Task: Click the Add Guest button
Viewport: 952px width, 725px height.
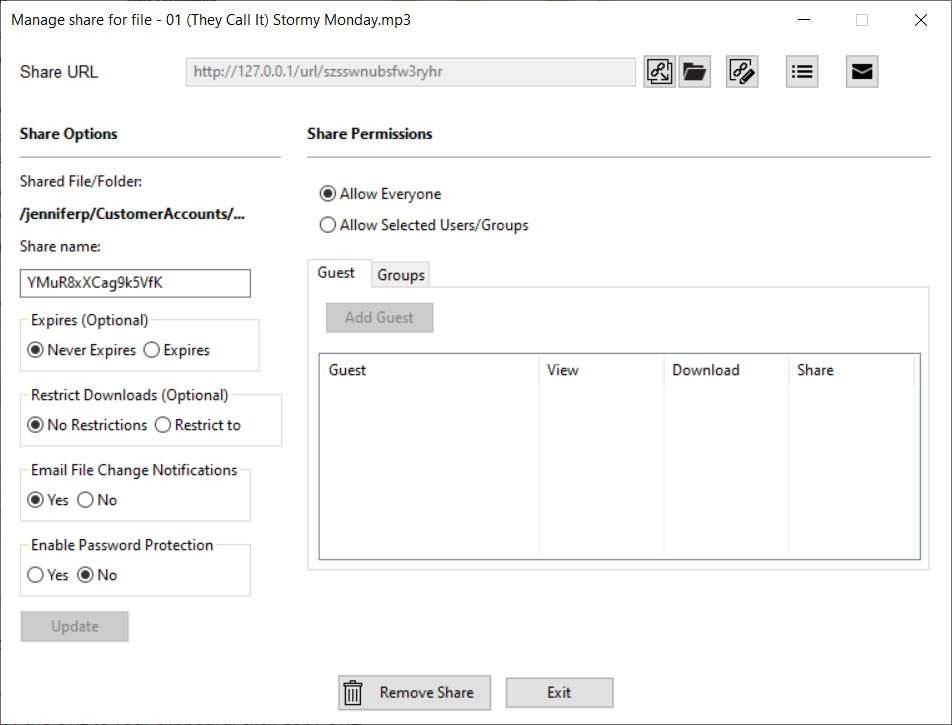Action: [379, 318]
